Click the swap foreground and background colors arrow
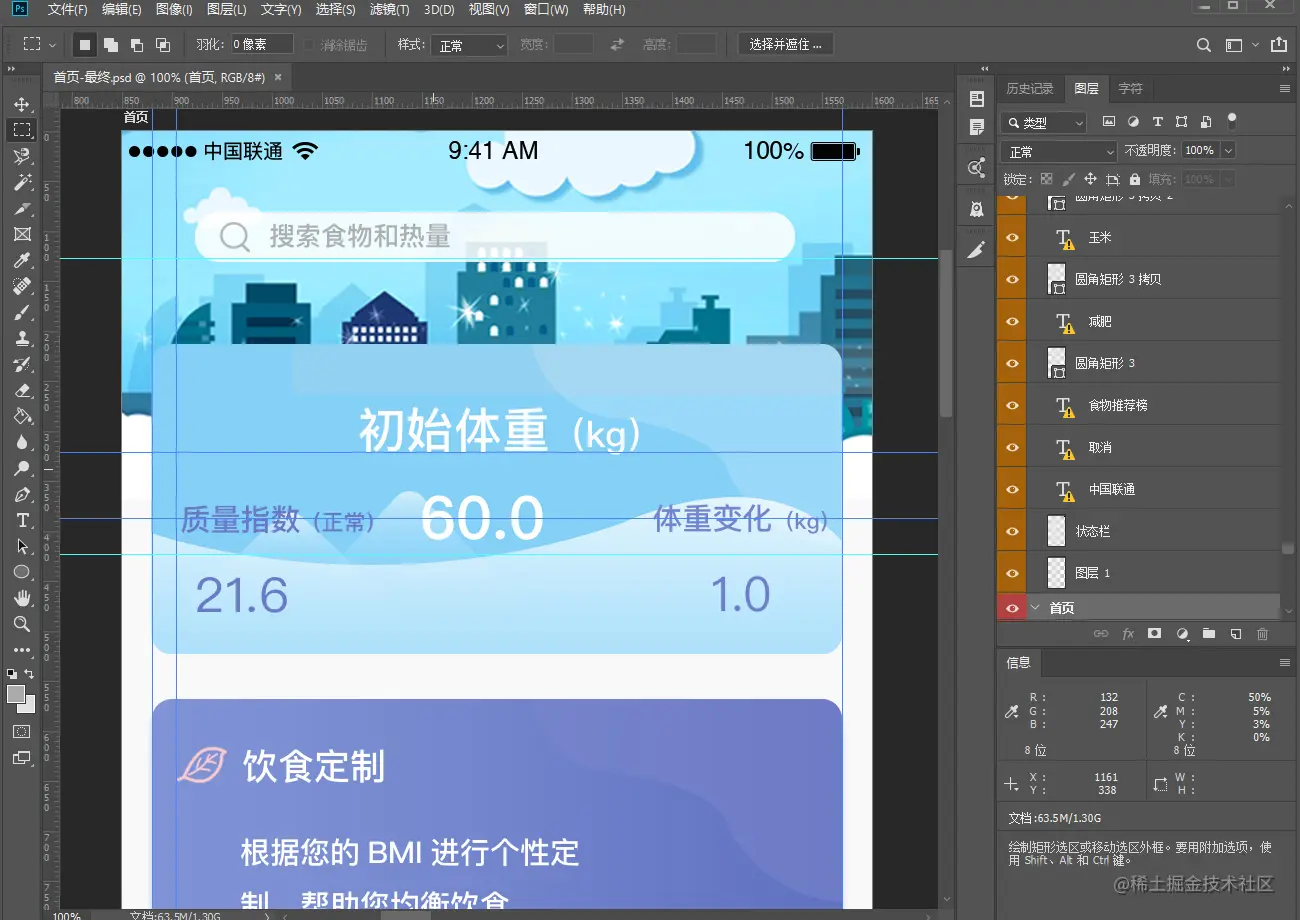Image resolution: width=1300 pixels, height=920 pixels. (x=29, y=674)
